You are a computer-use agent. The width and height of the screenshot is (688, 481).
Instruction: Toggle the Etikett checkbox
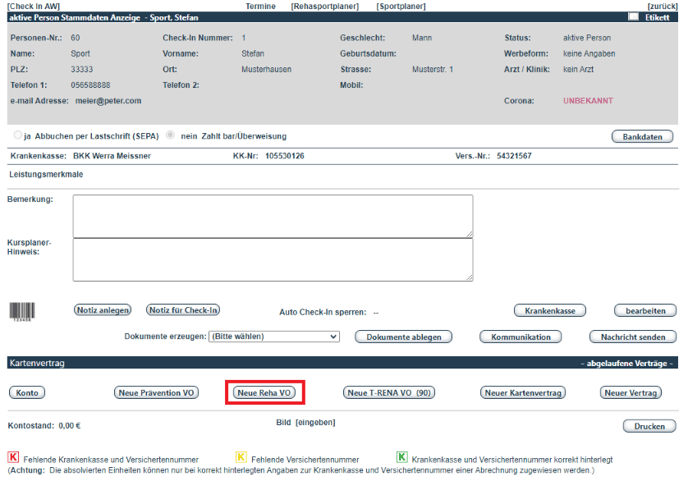point(634,17)
